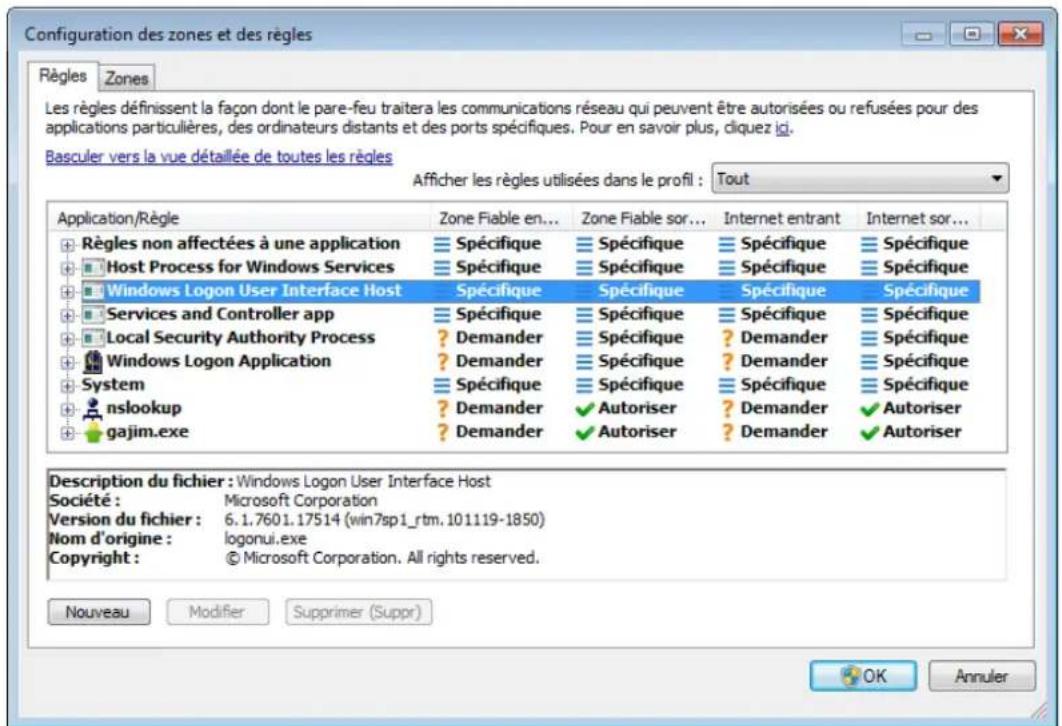This screenshot has height=726, width=1062.
Task: Click Spécifique list icon in System Zone Fiable entrant
Action: pyautogui.click(x=442, y=385)
